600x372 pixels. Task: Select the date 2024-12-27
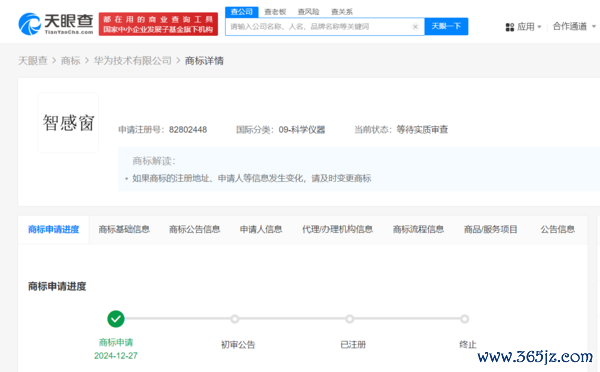tap(116, 356)
